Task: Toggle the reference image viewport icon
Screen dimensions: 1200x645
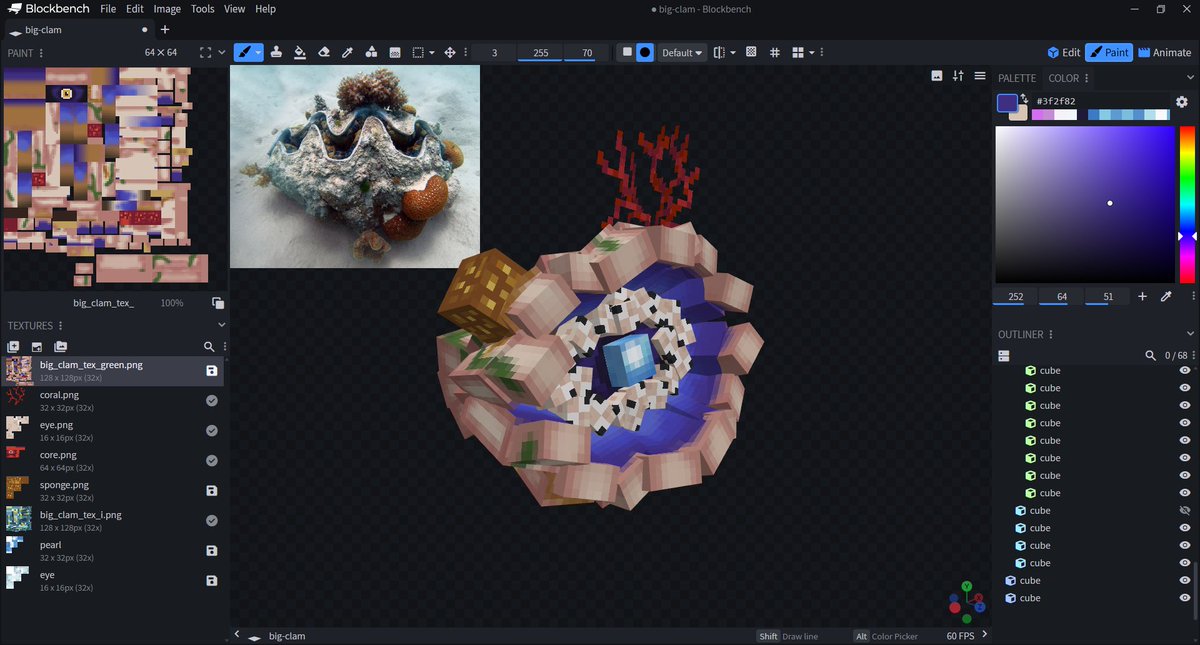Action: click(937, 76)
